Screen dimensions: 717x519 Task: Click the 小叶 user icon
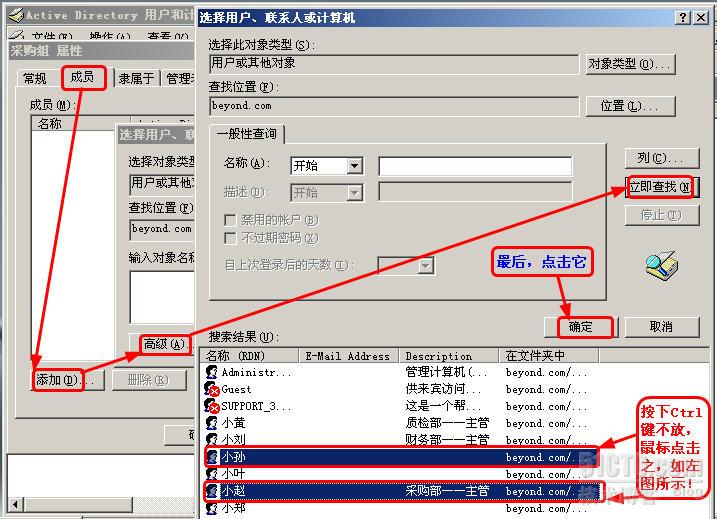212,474
